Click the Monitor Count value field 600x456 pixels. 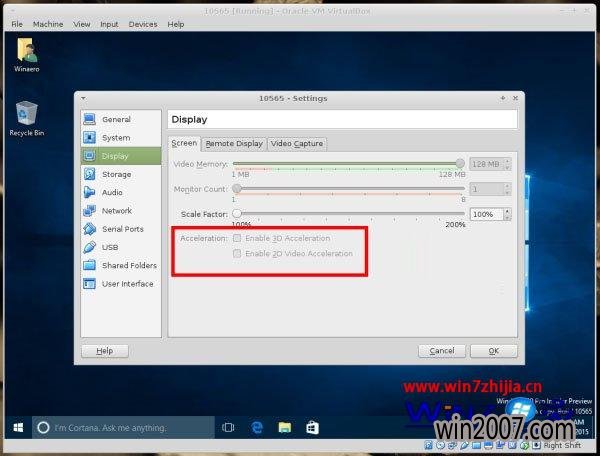(x=486, y=189)
